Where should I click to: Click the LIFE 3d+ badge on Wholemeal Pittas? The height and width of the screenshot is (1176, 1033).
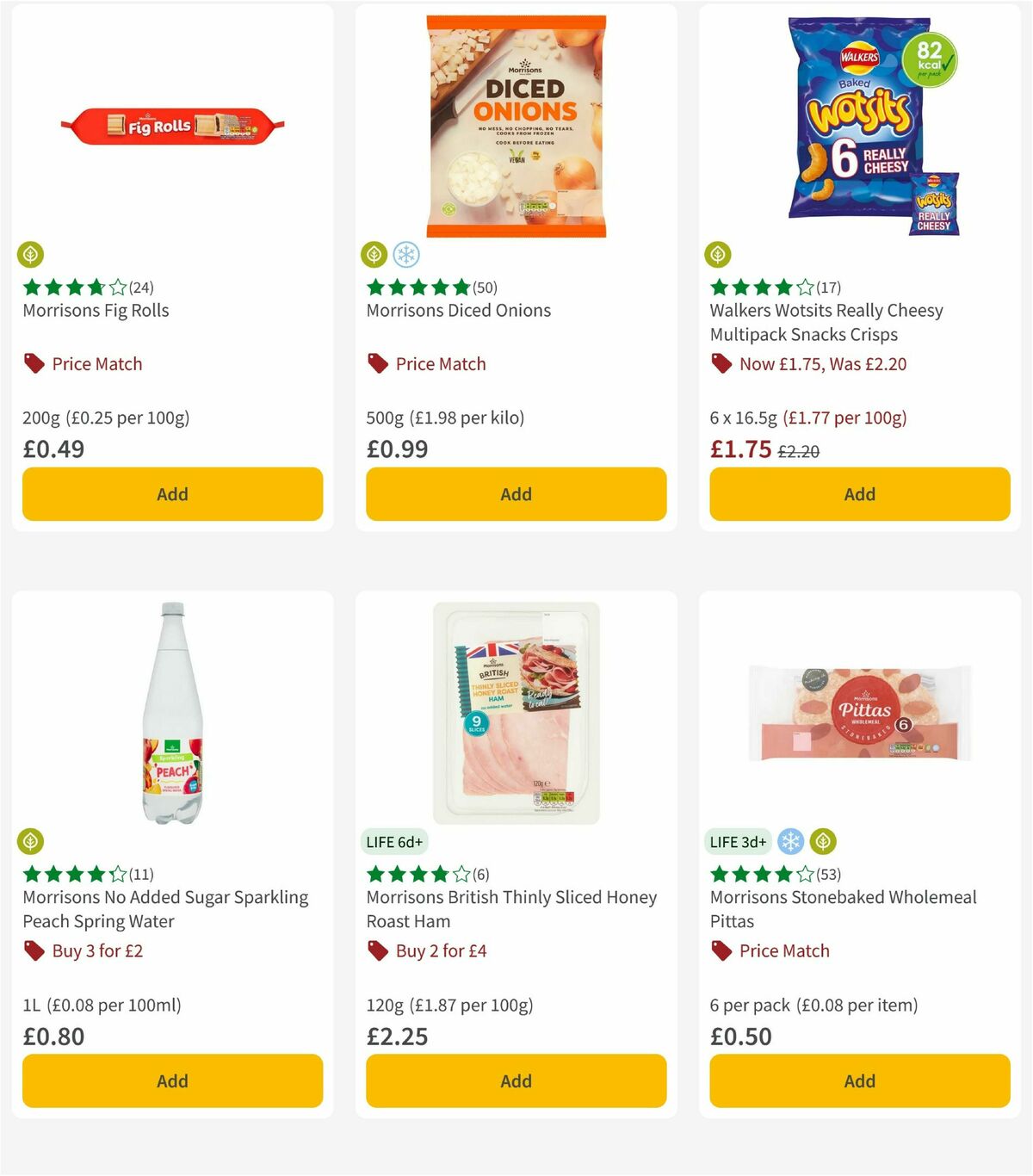(x=738, y=841)
